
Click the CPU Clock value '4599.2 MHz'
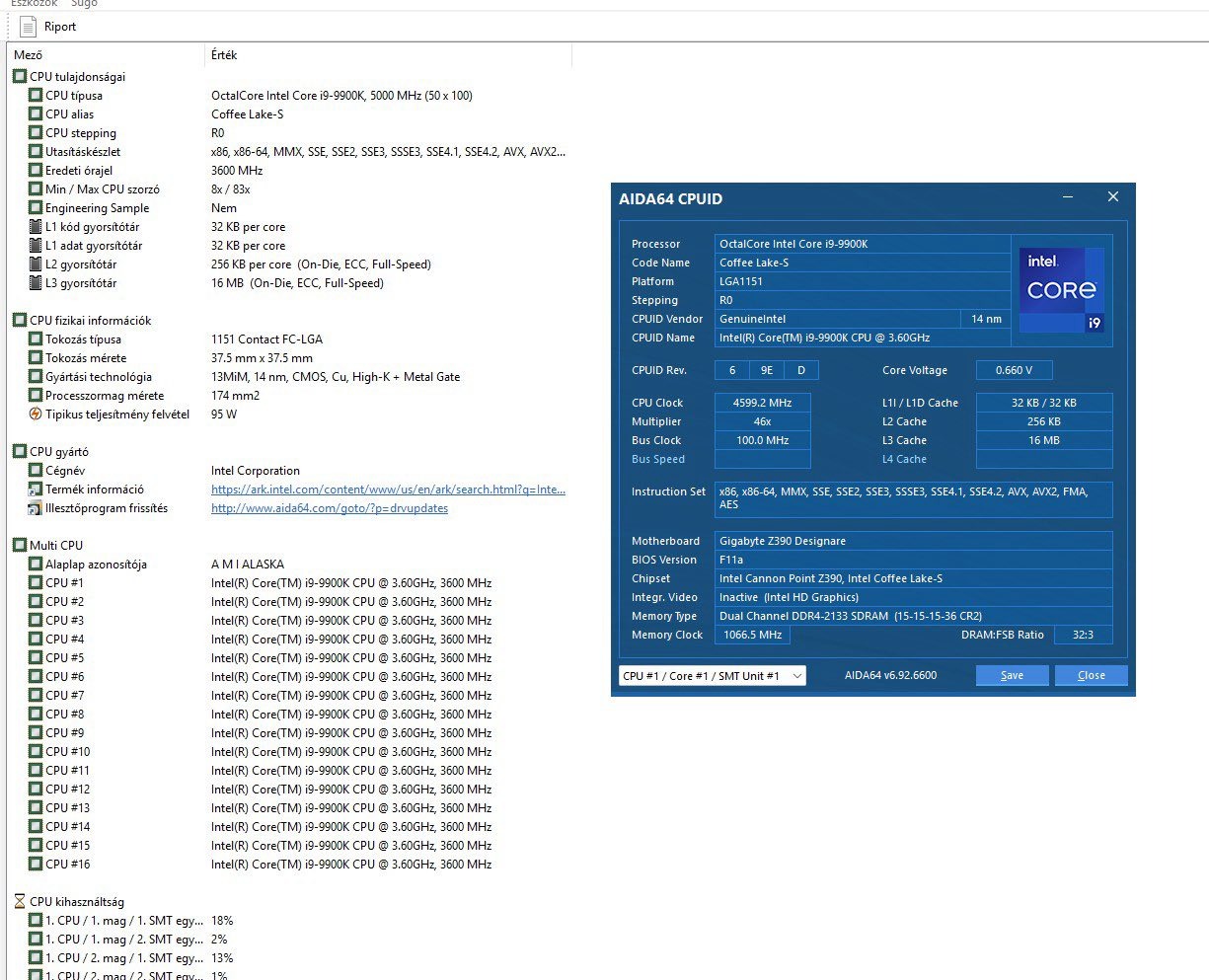[762, 403]
